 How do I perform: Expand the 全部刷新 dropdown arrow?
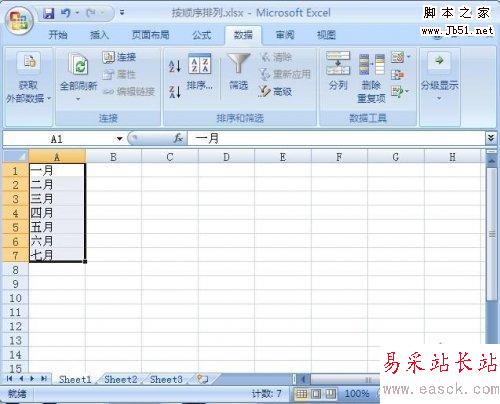pos(78,99)
